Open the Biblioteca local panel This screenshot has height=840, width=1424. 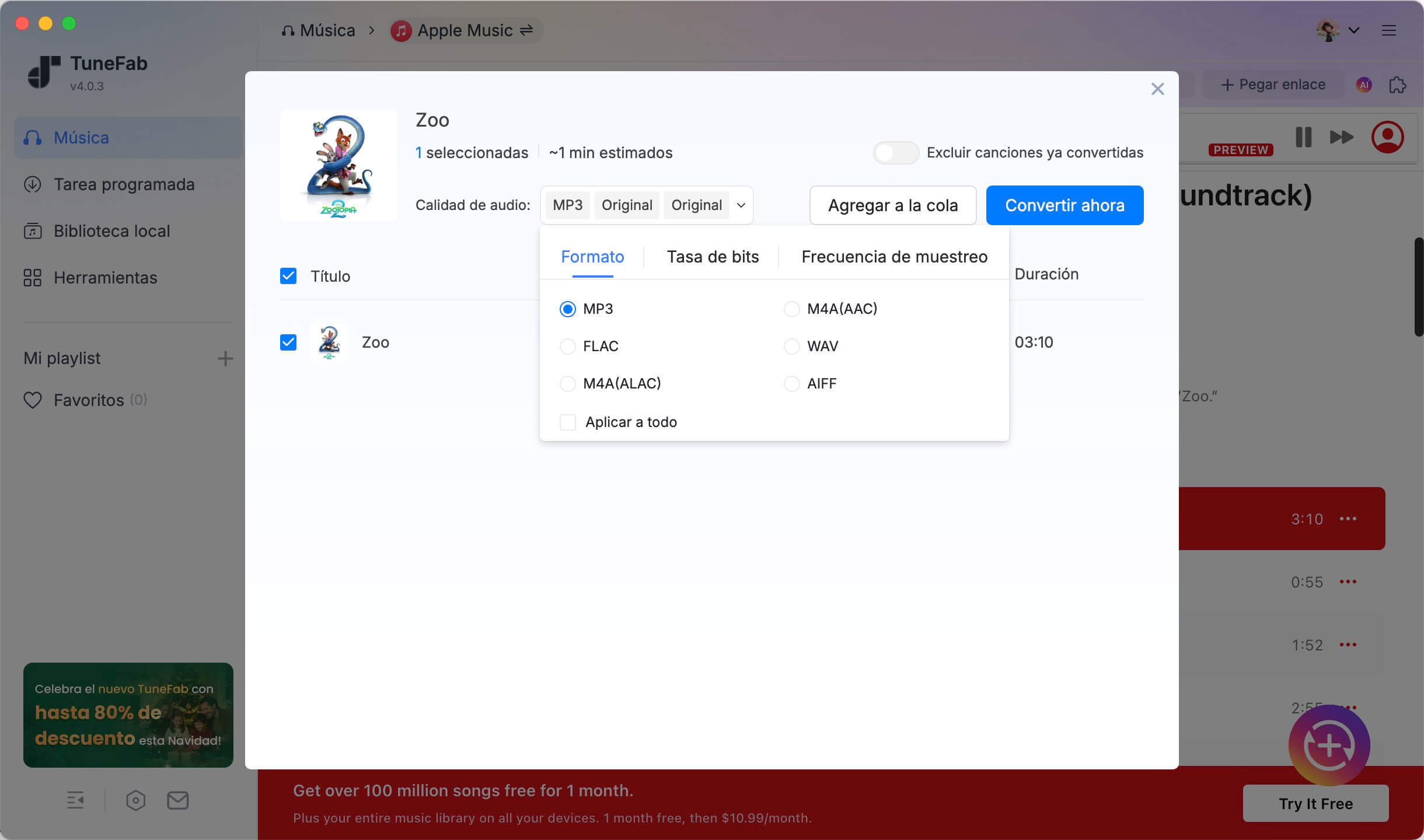point(111,231)
